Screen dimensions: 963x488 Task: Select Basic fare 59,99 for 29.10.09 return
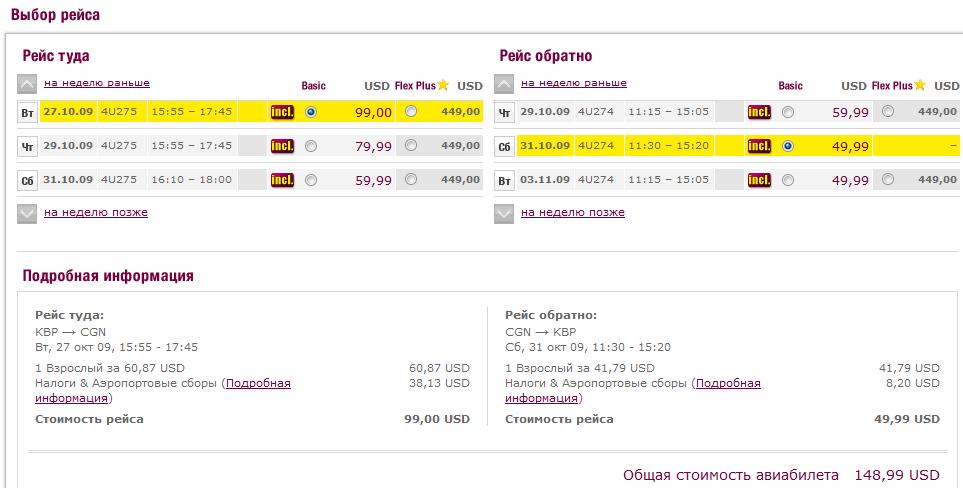(788, 112)
